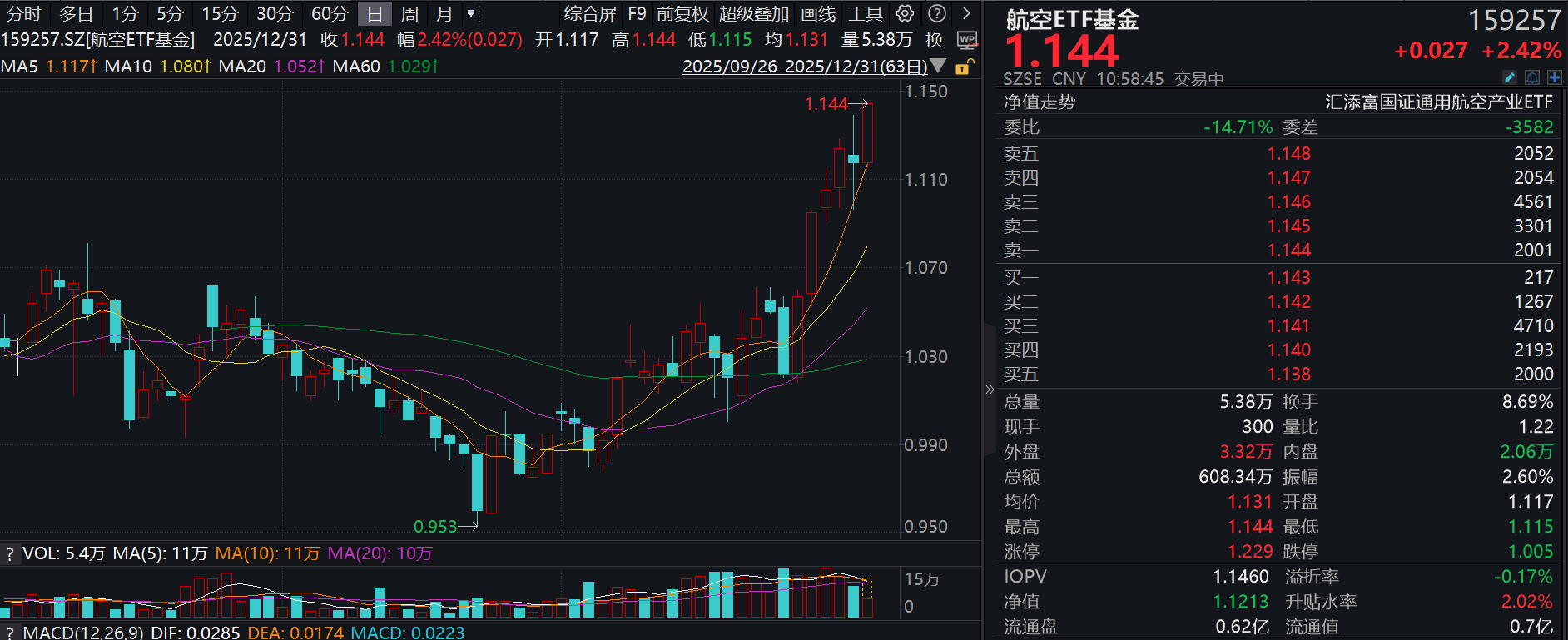This screenshot has height=640, width=1568.
Task: Click the 净值走势 link
Action: [x=1040, y=102]
